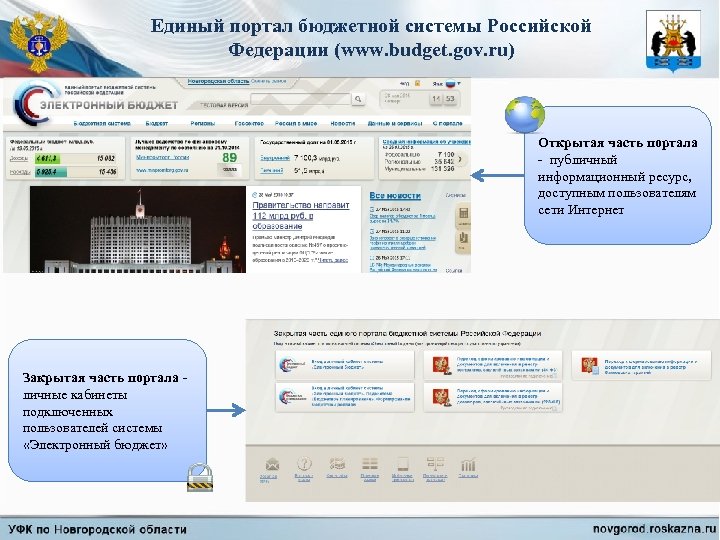Click the magnifier search button
Image resolution: width=720 pixels, height=540 pixels.
(358, 99)
